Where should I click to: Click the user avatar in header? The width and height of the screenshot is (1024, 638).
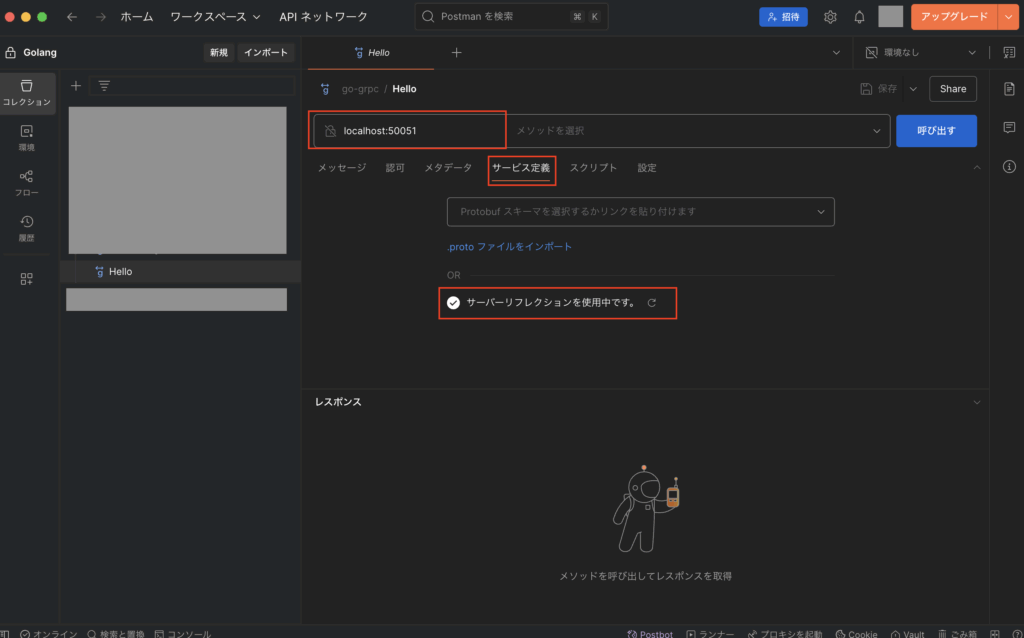[x=890, y=17]
